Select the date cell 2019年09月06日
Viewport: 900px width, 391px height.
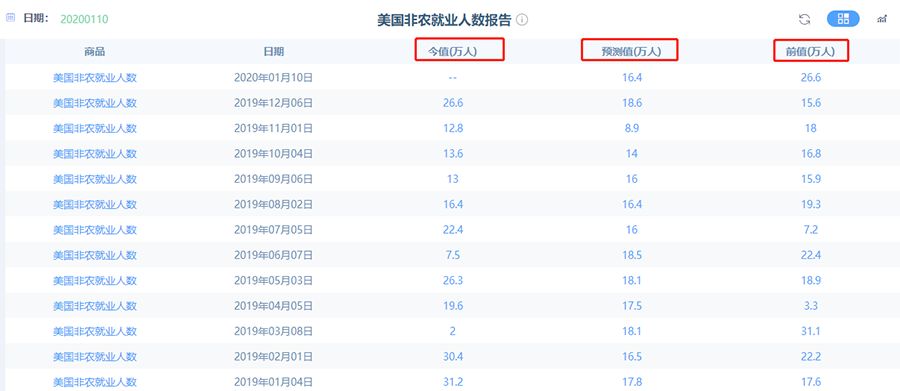(273, 179)
